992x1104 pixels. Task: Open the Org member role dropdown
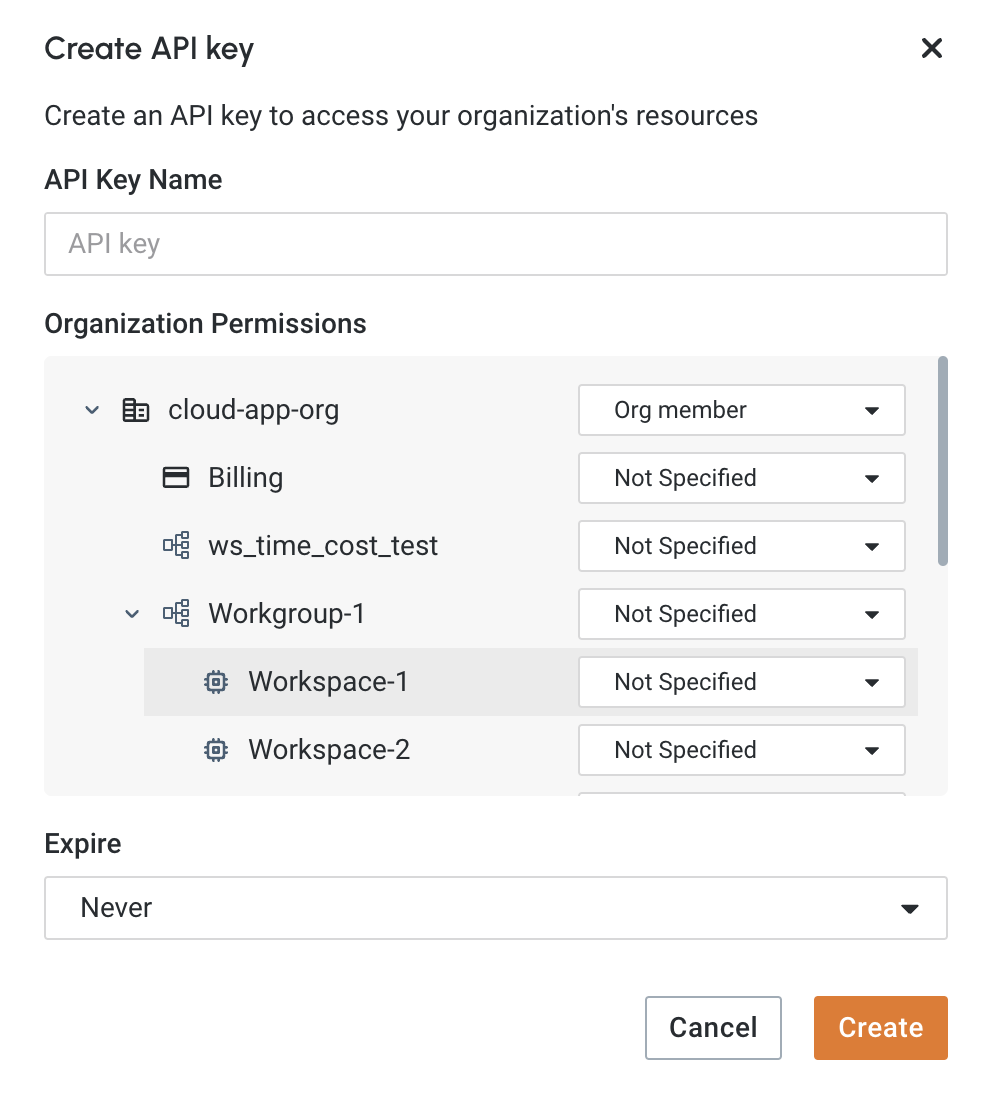pos(741,410)
